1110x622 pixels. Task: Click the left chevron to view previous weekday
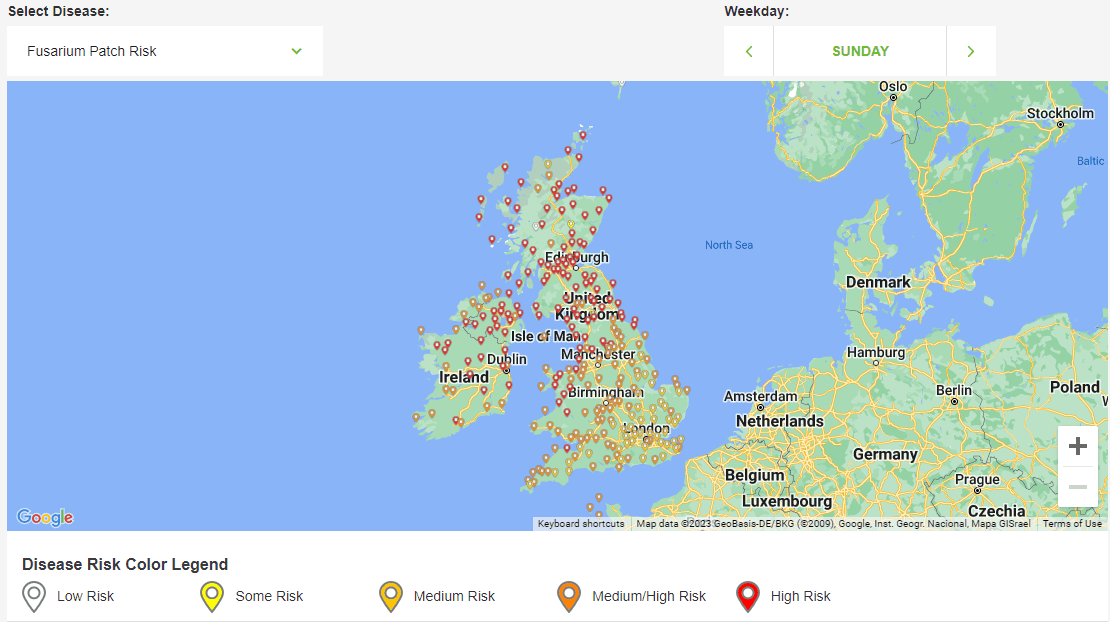tap(748, 49)
